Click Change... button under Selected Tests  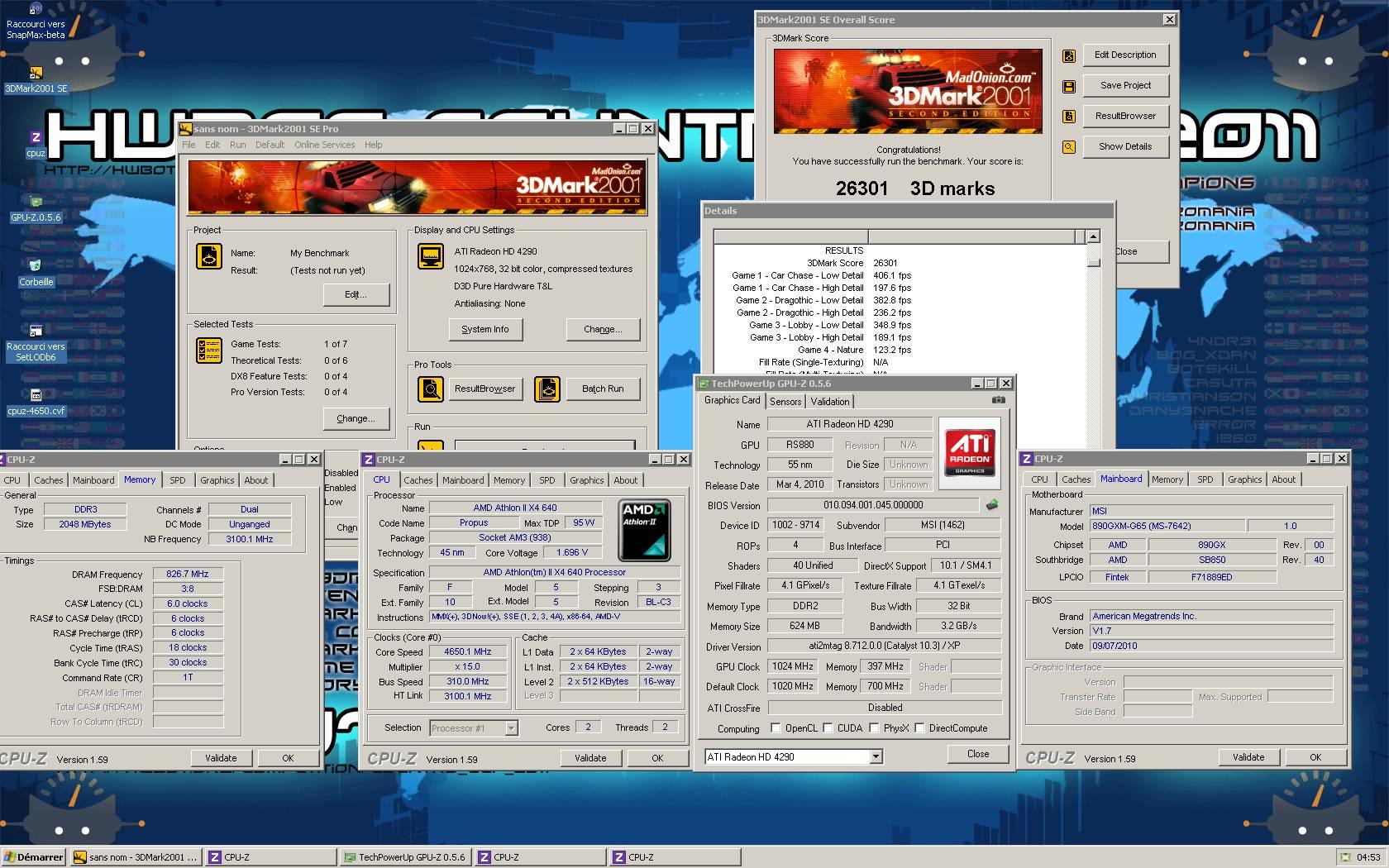tap(356, 419)
